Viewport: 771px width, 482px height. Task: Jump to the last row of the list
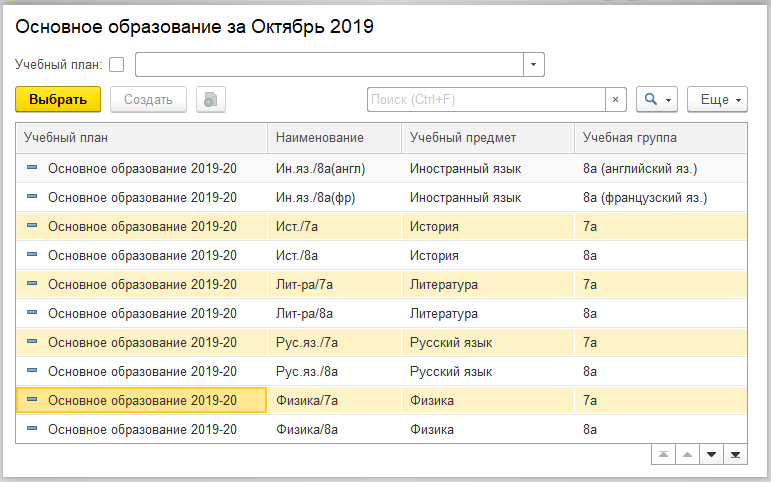tap(737, 455)
